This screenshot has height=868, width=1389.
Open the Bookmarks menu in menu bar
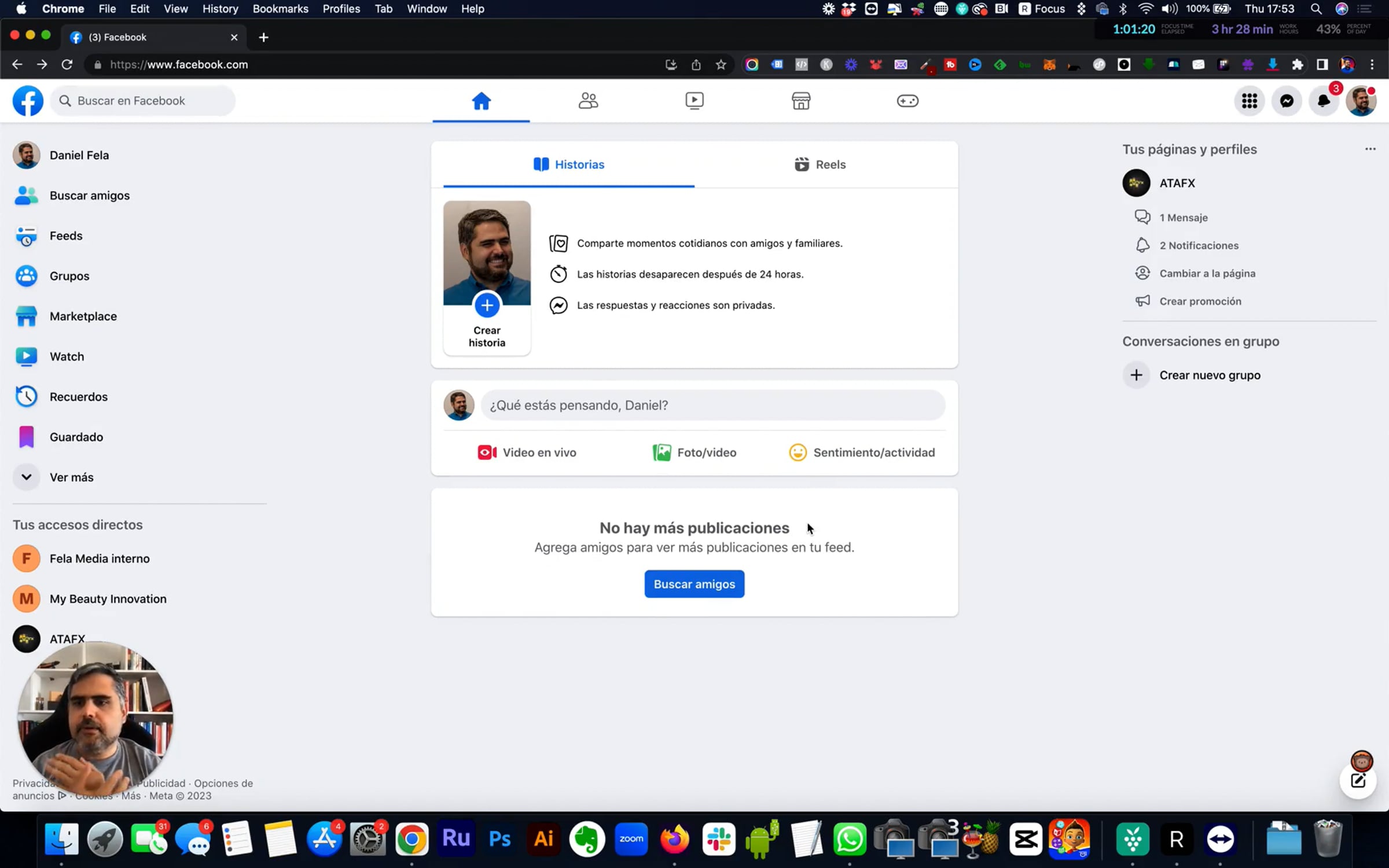pos(280,9)
